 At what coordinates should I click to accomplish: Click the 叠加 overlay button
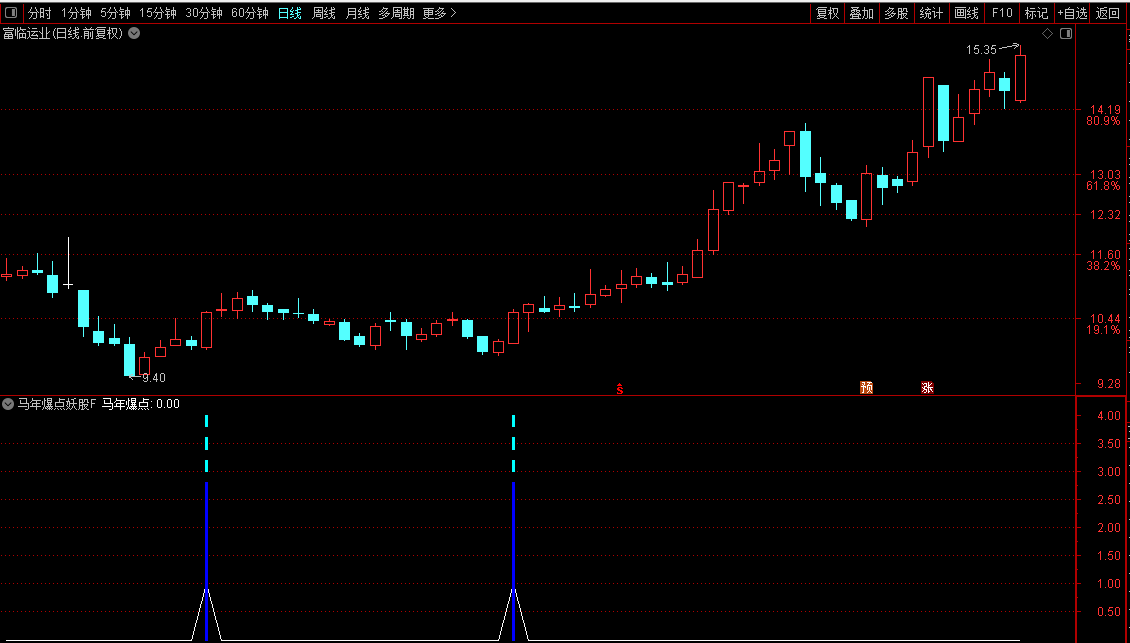[862, 13]
